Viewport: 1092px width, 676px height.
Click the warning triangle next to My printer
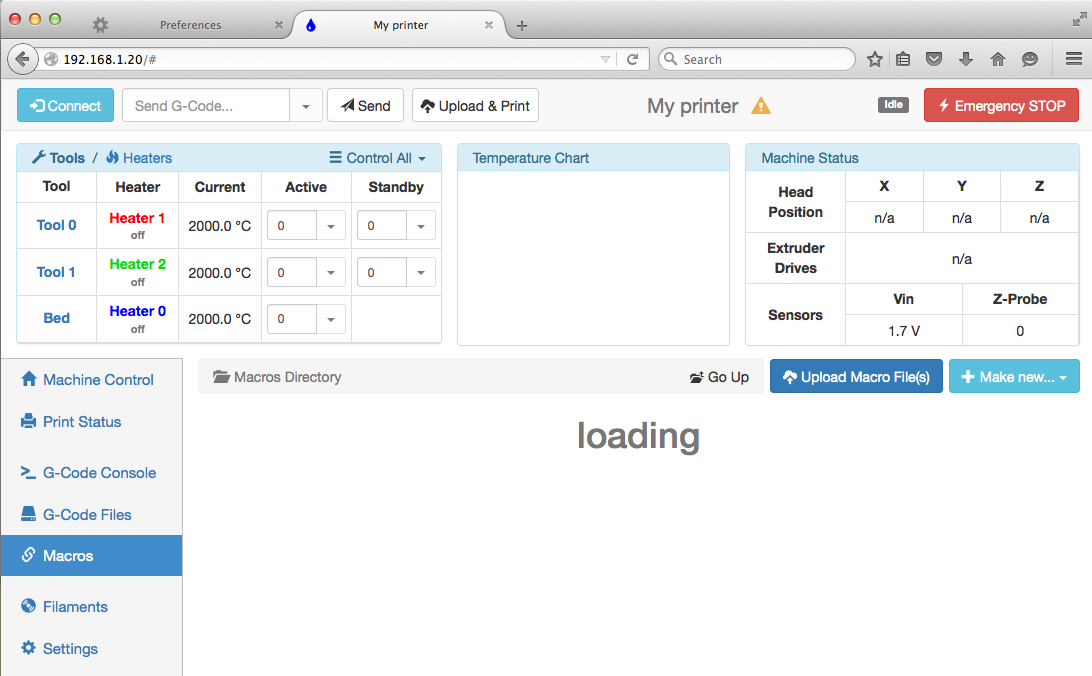(x=761, y=106)
